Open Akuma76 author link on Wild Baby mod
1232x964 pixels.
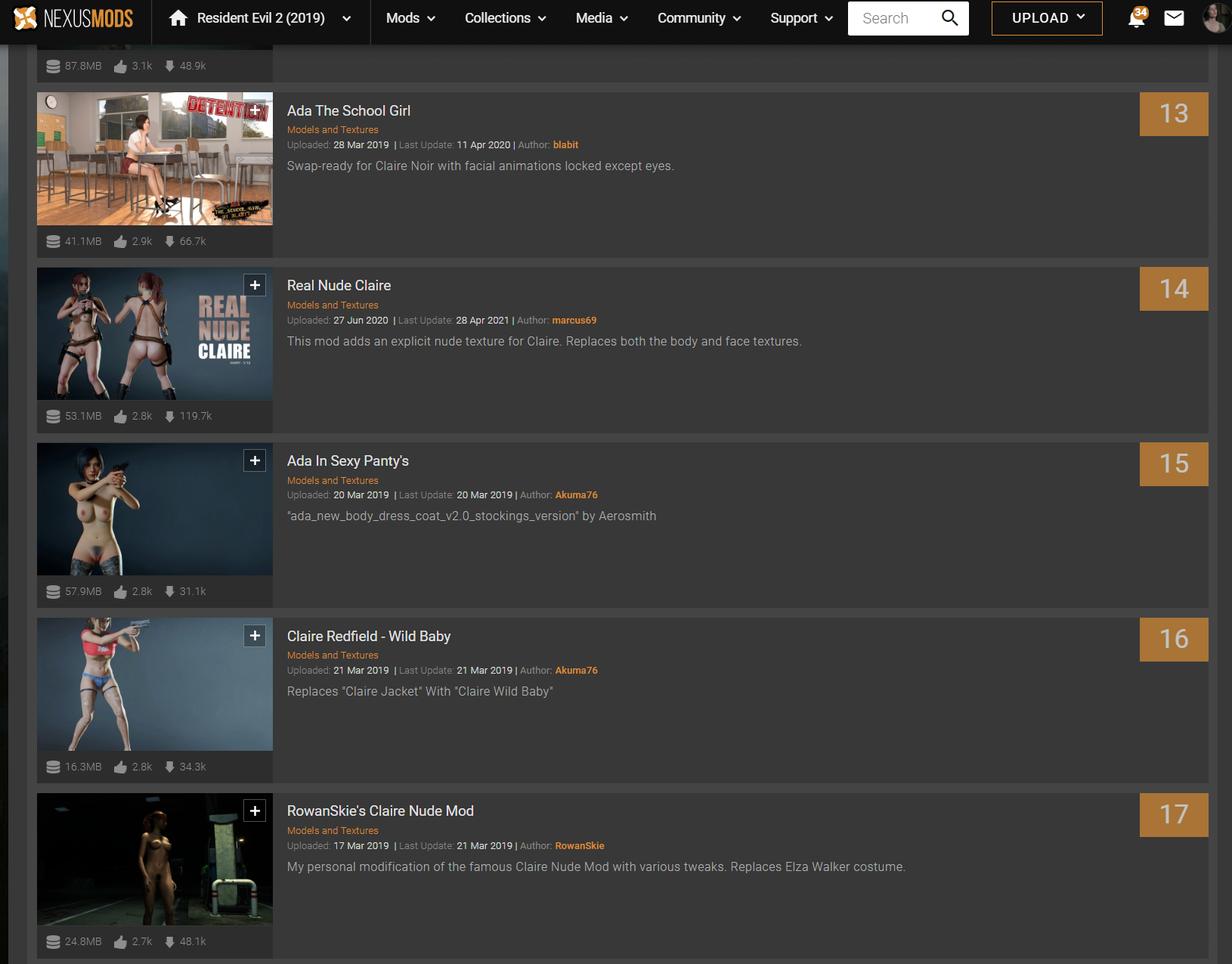[576, 670]
